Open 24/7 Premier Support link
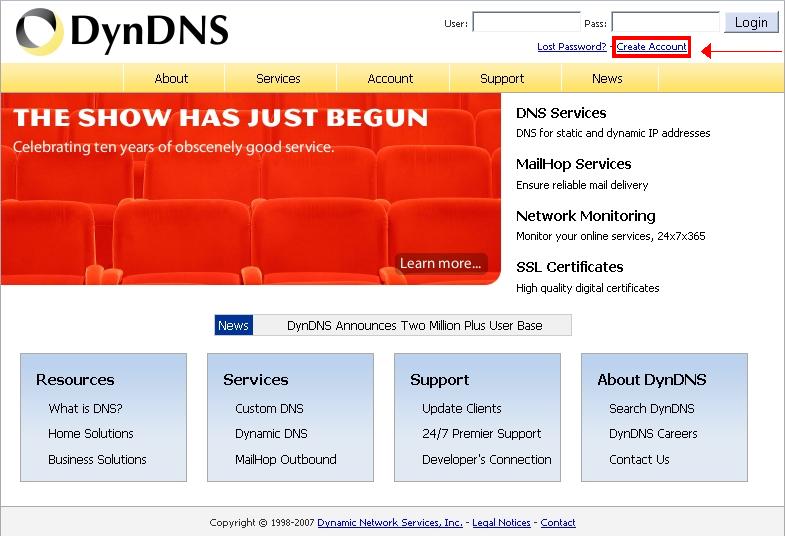The height and width of the screenshot is (536, 785). (x=482, y=433)
